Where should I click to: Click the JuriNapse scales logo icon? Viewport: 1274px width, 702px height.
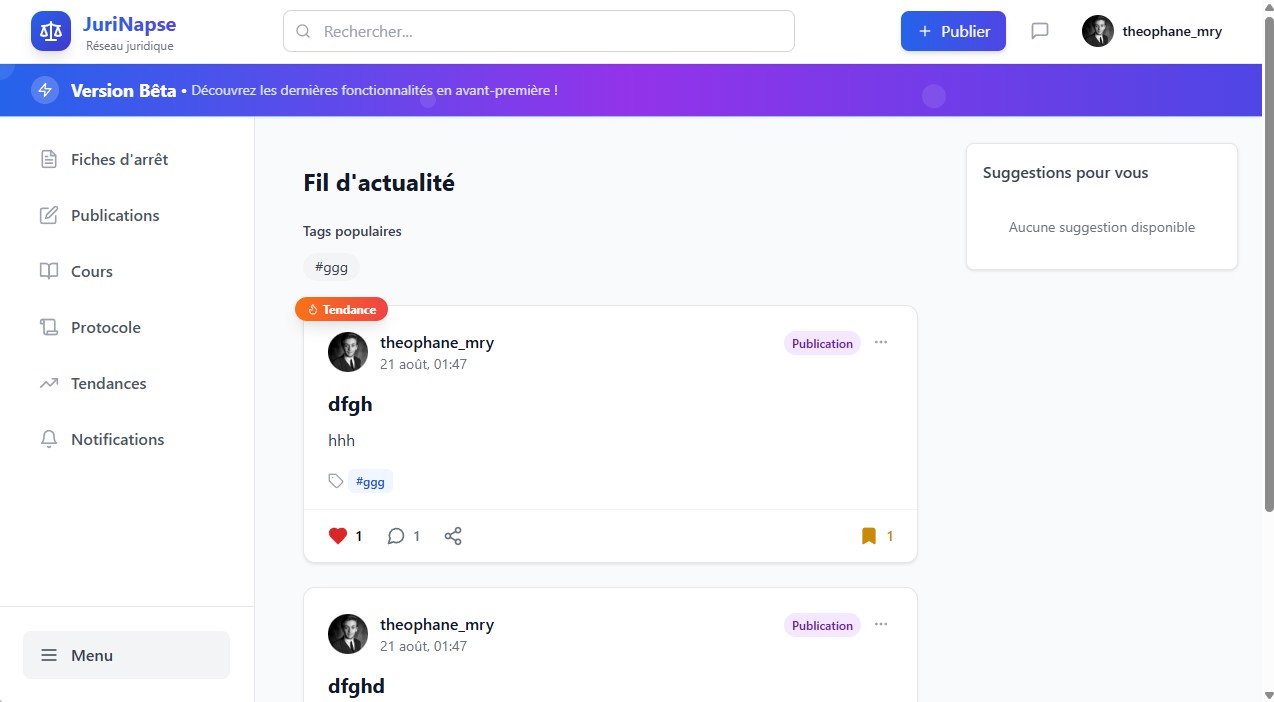pos(51,31)
